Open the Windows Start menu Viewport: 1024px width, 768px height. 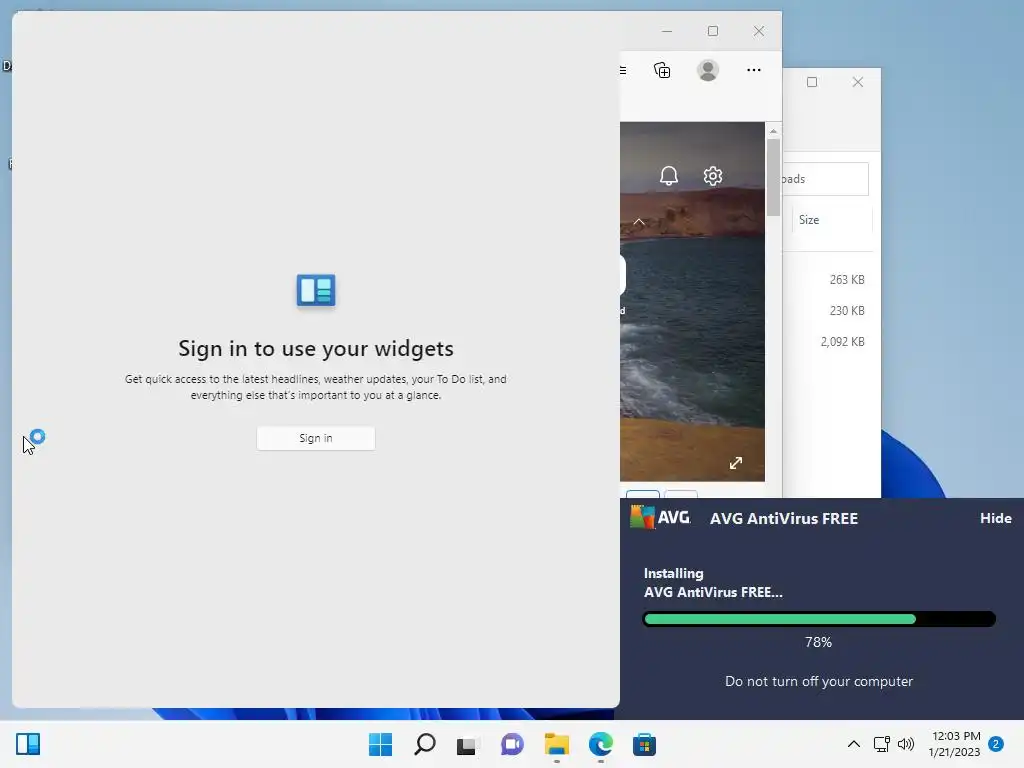pos(380,744)
